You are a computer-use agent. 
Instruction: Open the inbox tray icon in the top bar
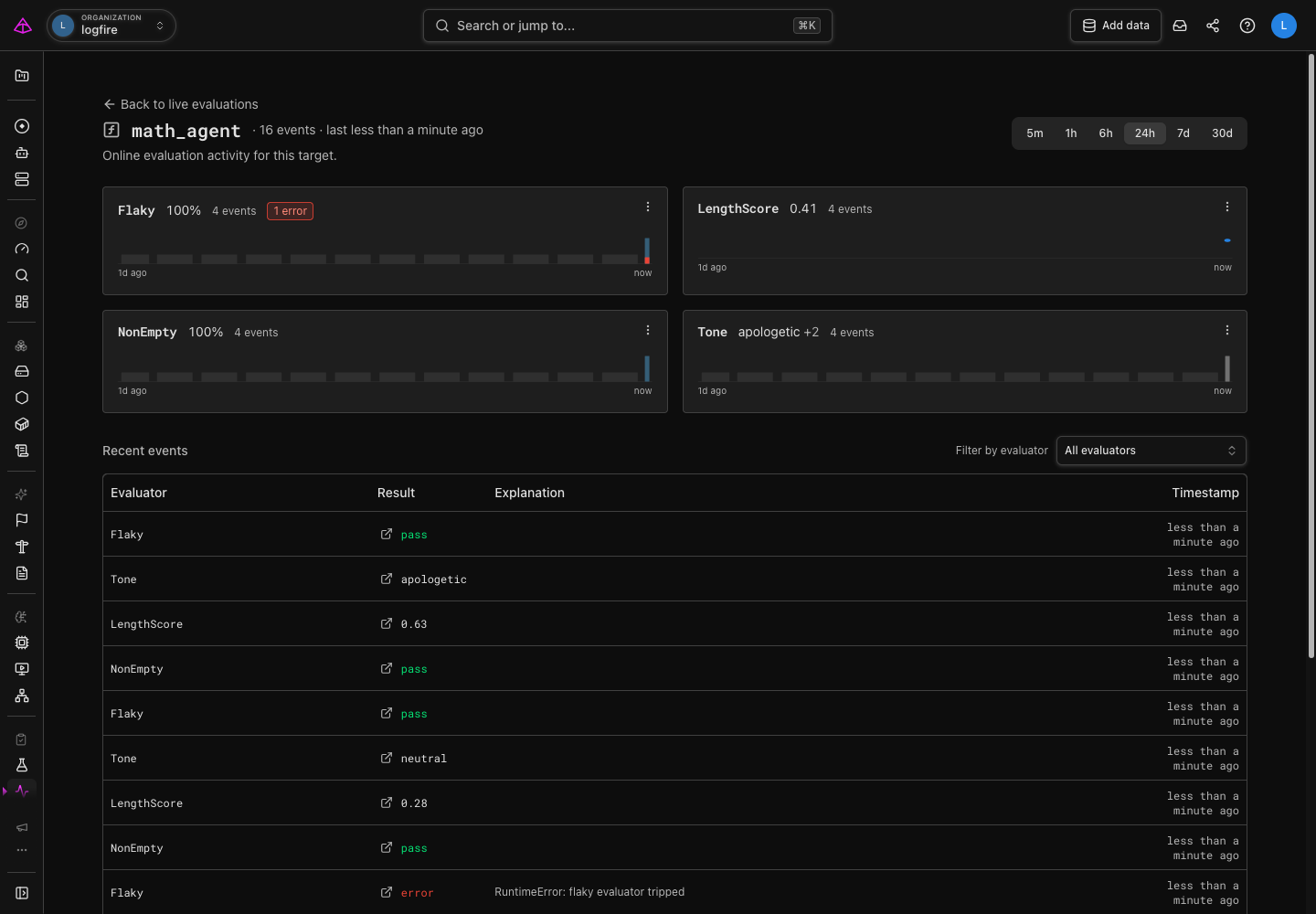coord(1180,26)
